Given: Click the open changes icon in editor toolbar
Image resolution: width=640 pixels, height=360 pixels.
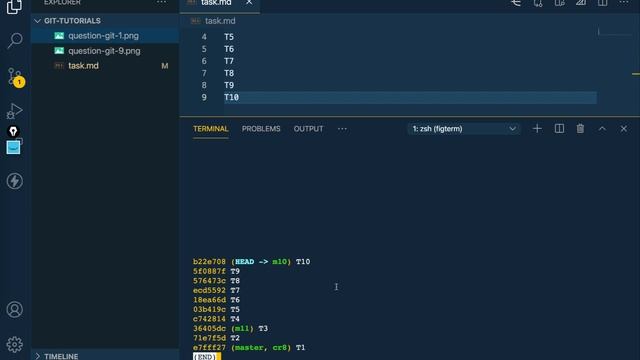Looking at the screenshot, I should point(538,3).
